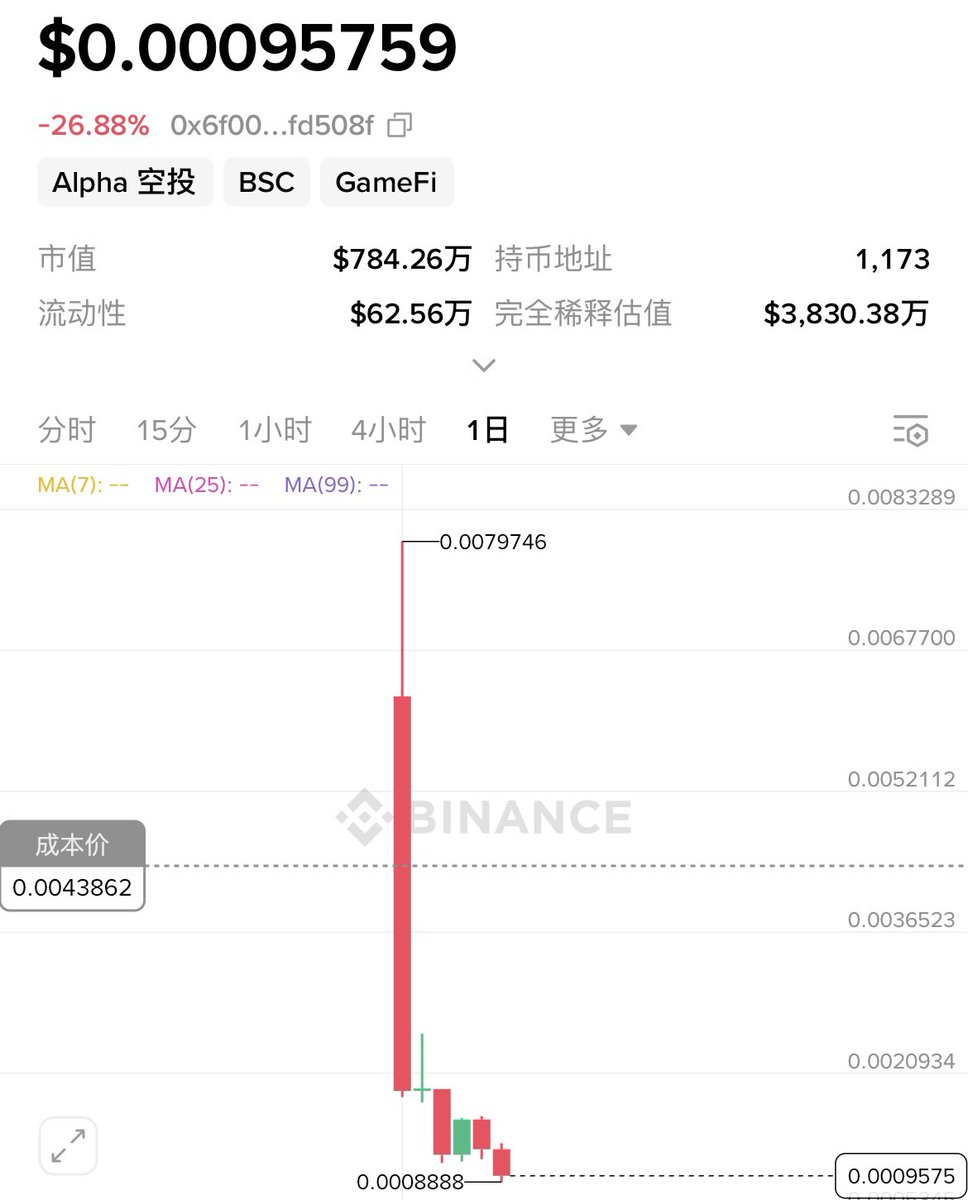Tap the BSC chain tag
This screenshot has height=1200, width=968.
click(x=266, y=182)
